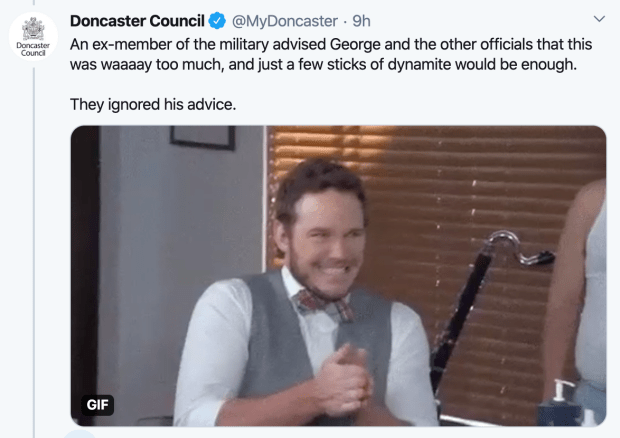Click the blue verified checkmark badge
Image resolution: width=620 pixels, height=438 pixels.
217,21
